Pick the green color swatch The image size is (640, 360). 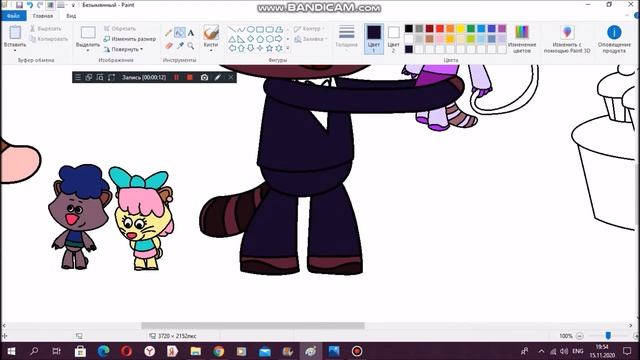(x=471, y=29)
